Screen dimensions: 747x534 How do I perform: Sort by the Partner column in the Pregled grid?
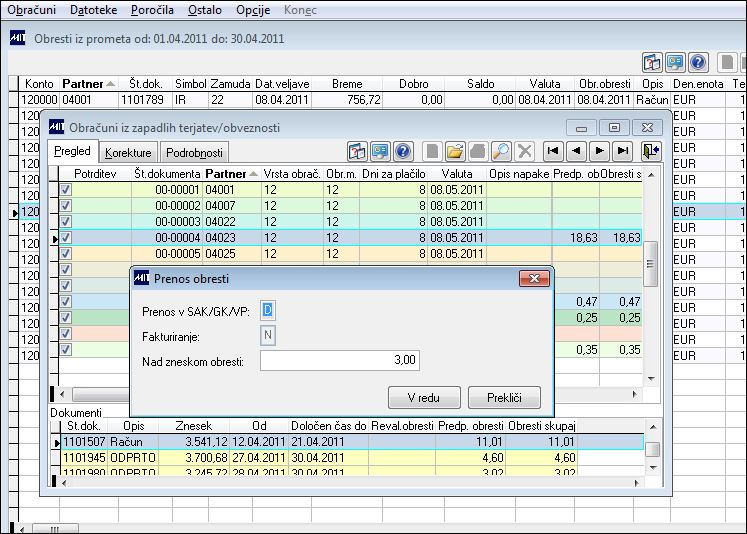226,173
